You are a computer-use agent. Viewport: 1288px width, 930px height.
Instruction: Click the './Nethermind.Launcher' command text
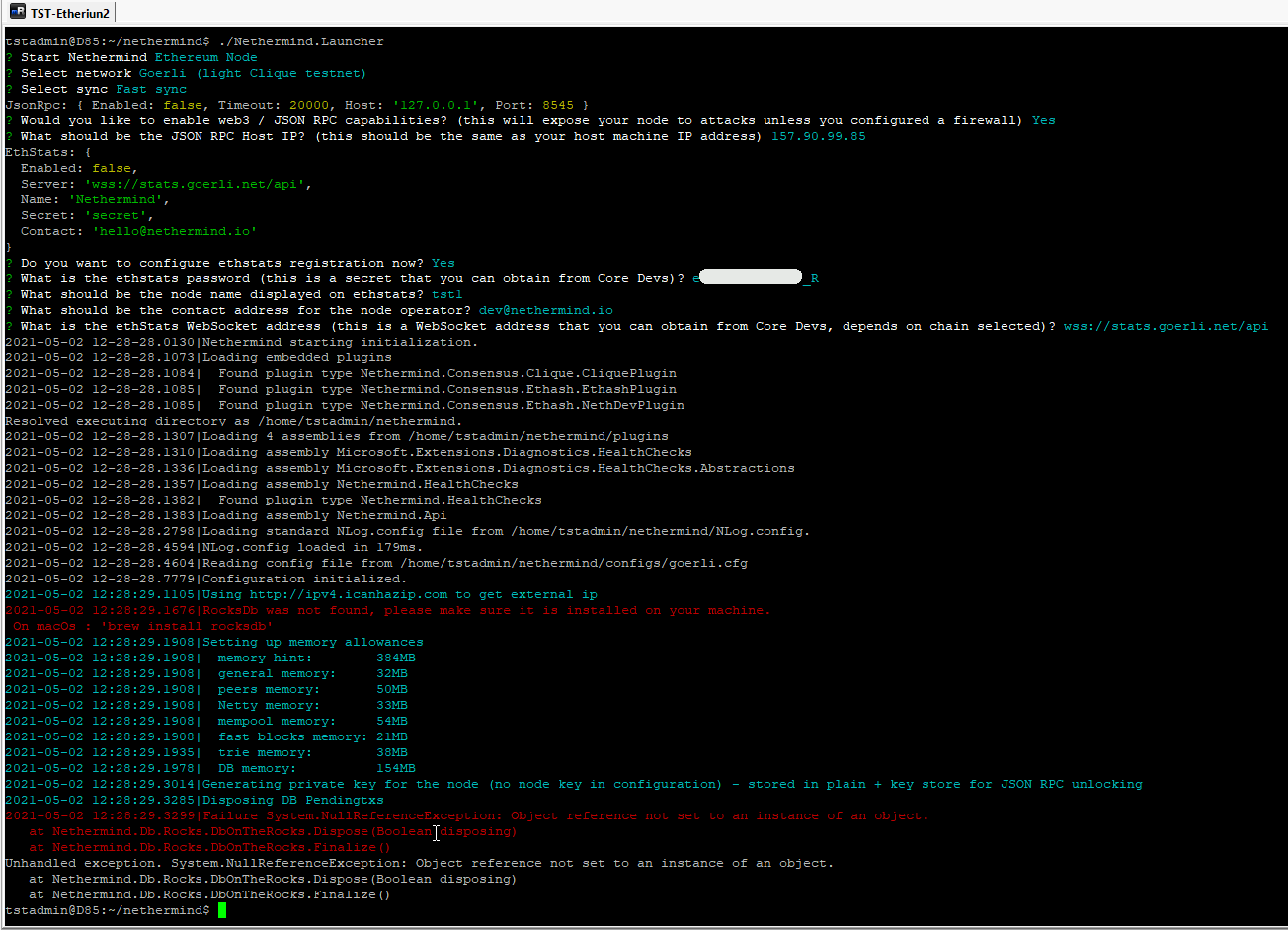point(301,41)
